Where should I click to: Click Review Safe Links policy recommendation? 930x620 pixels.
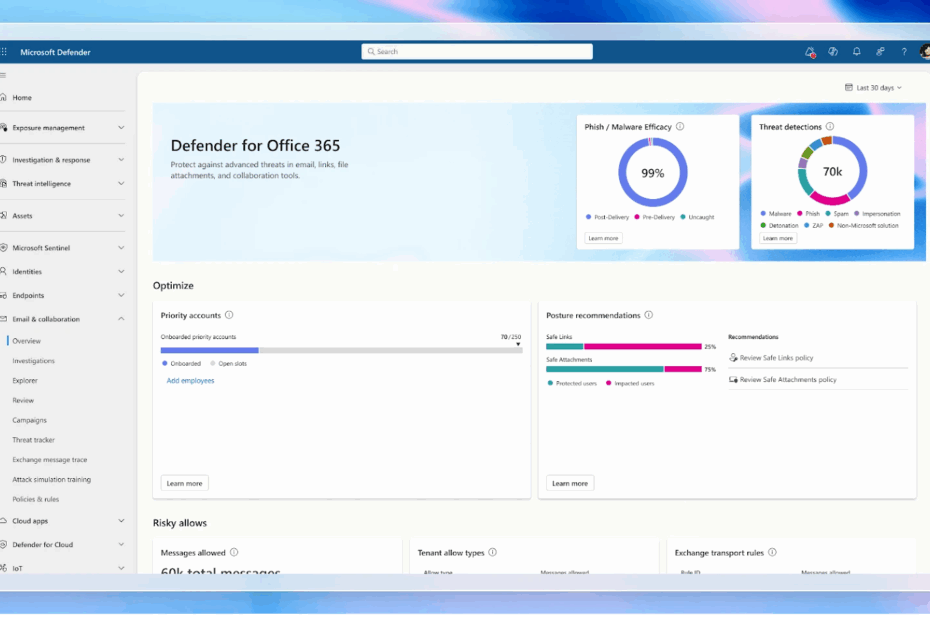pyautogui.click(x=776, y=358)
